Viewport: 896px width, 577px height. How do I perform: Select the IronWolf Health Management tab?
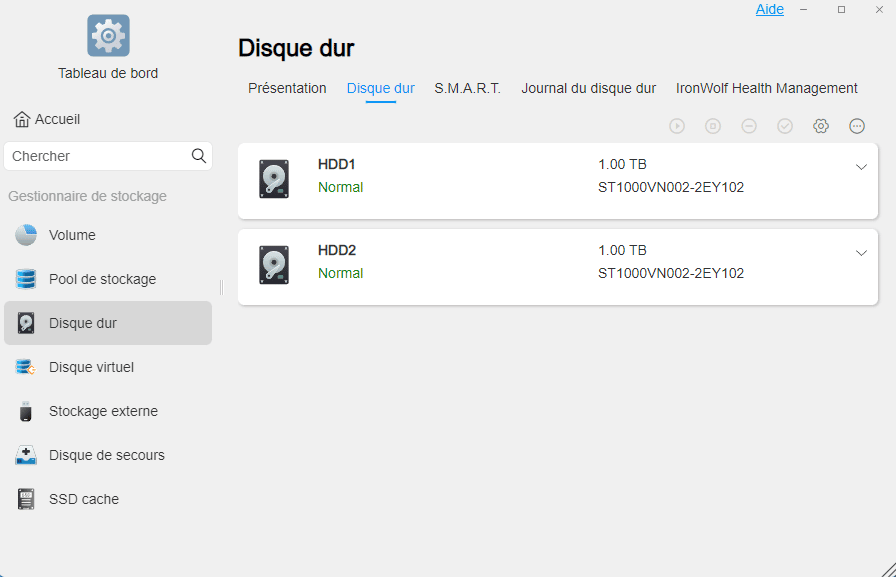coord(766,88)
